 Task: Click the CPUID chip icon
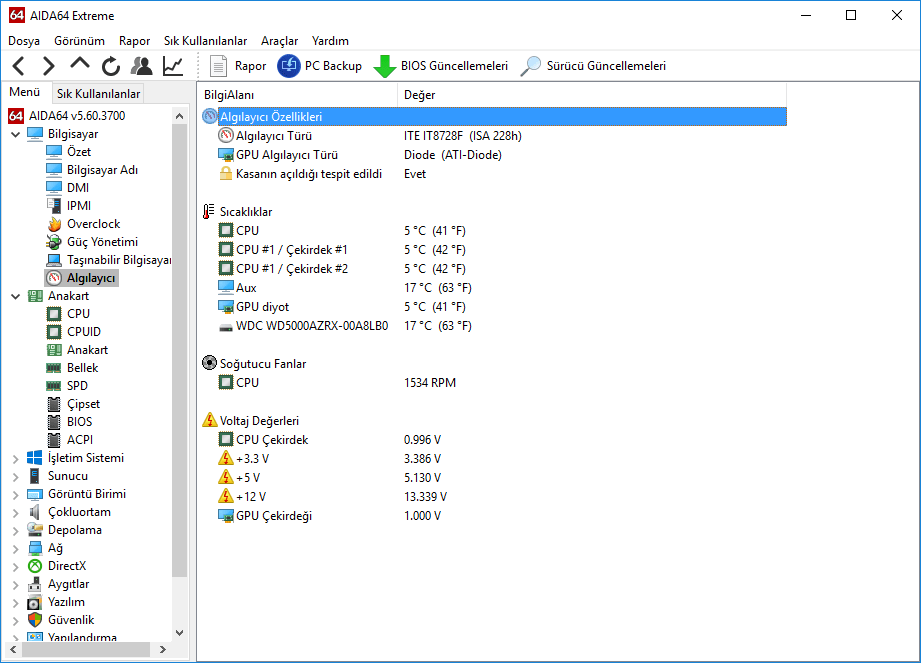[54, 332]
